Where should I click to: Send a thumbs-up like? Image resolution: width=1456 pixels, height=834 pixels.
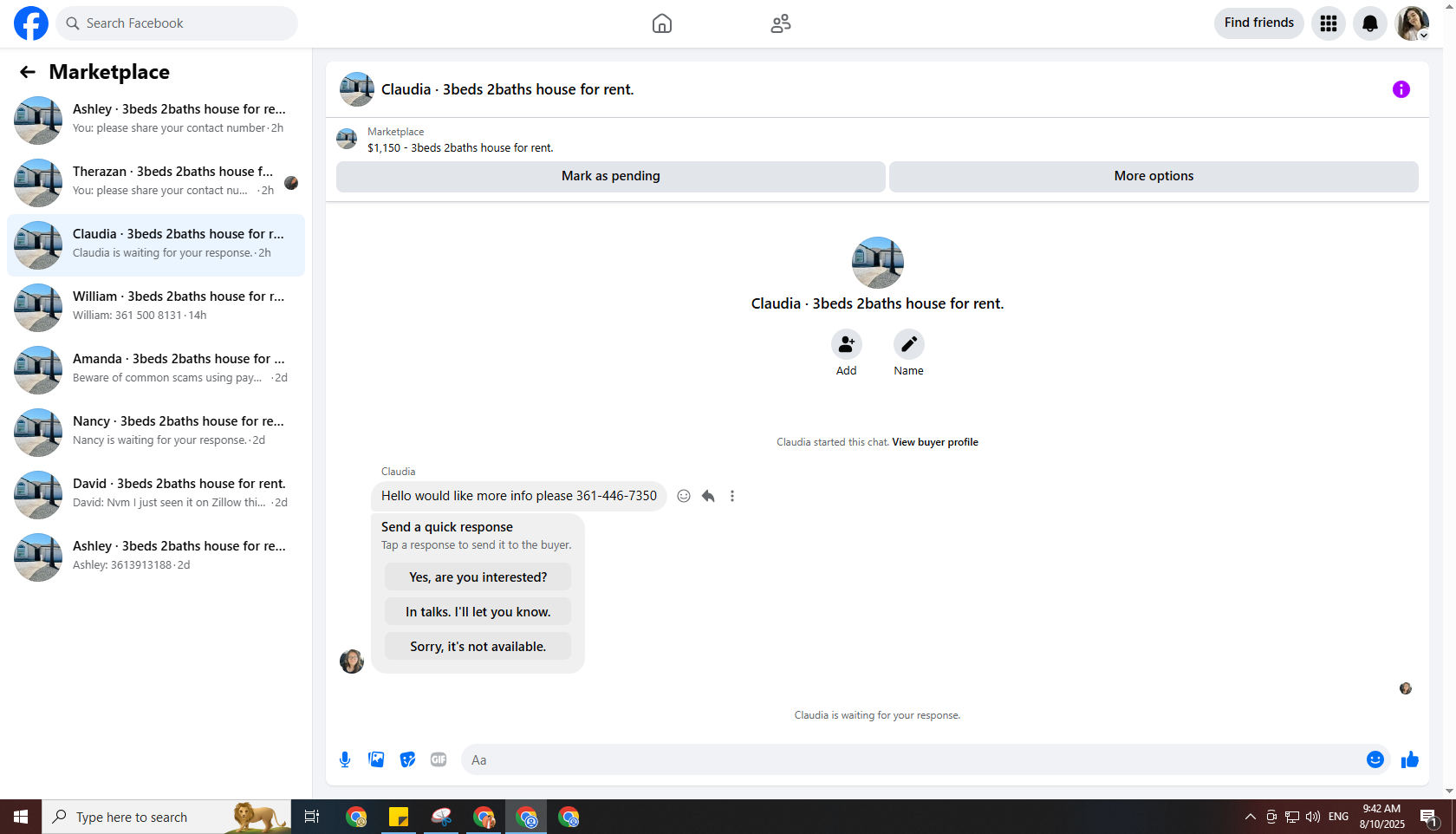tap(1410, 759)
